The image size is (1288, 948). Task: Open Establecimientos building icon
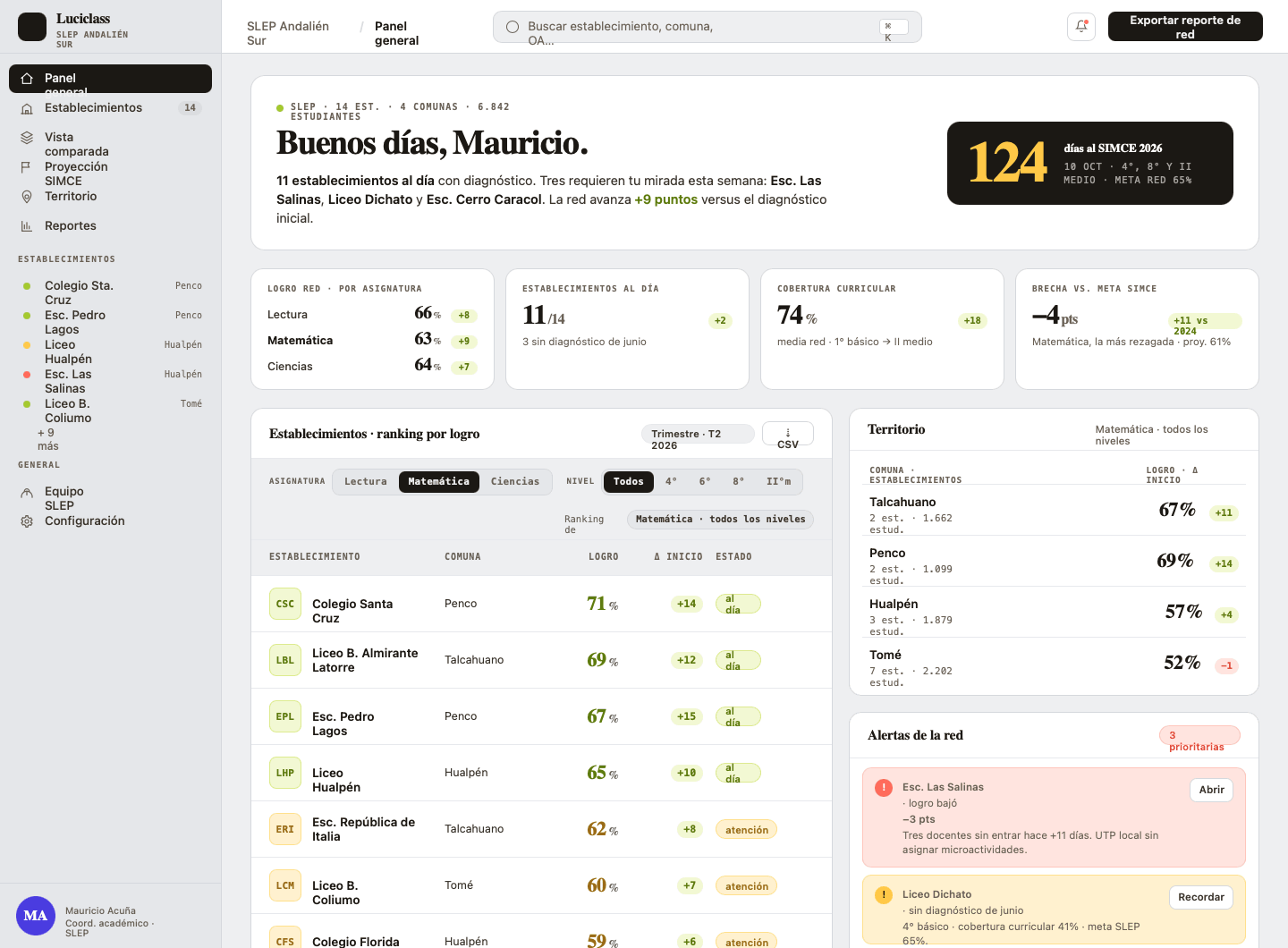(x=27, y=108)
